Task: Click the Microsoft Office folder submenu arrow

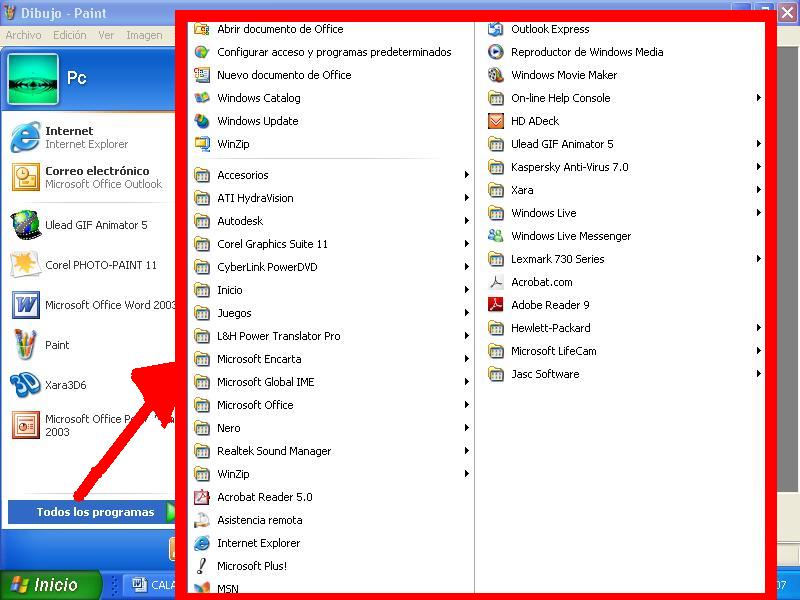Action: pyautogui.click(x=466, y=405)
